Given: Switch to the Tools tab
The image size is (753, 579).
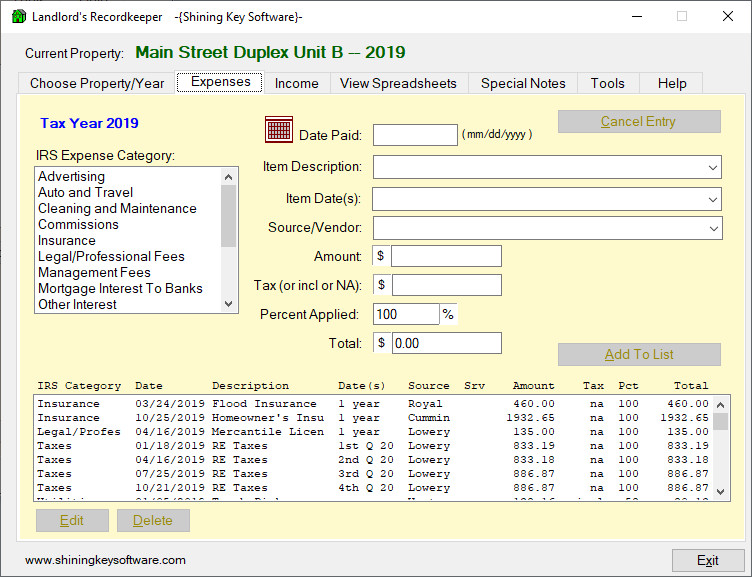Looking at the screenshot, I should [607, 83].
